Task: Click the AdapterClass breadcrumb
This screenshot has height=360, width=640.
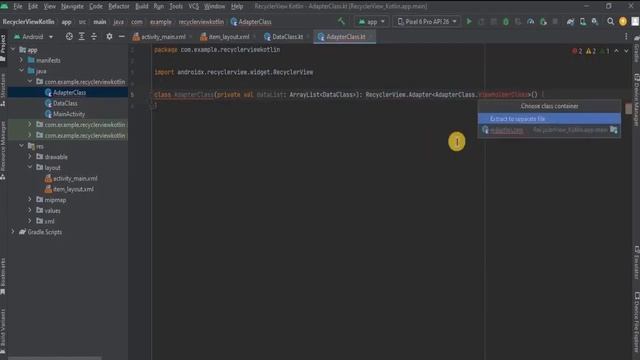Action: pos(251,22)
